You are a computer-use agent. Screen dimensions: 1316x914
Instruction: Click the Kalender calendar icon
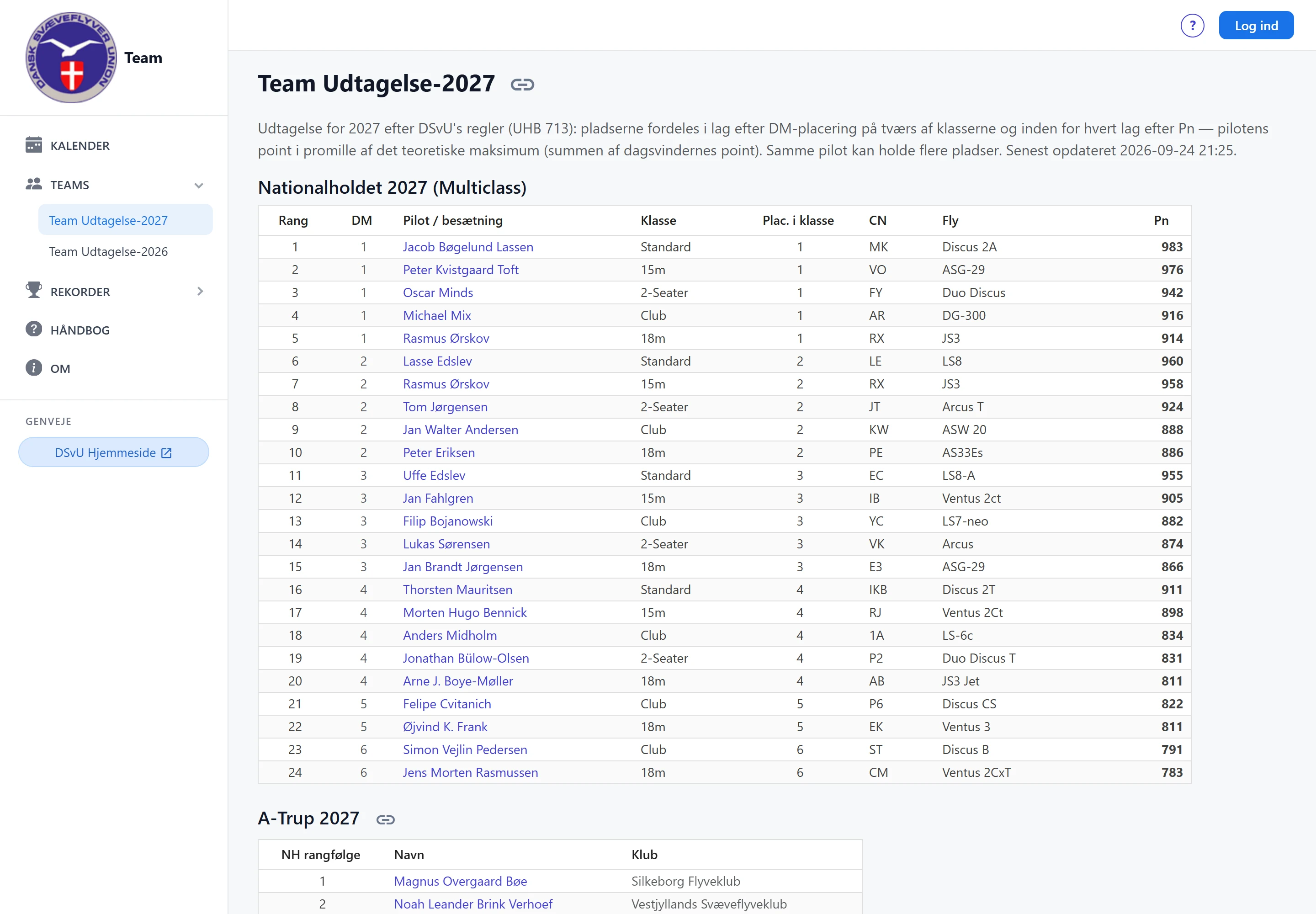pos(34,145)
